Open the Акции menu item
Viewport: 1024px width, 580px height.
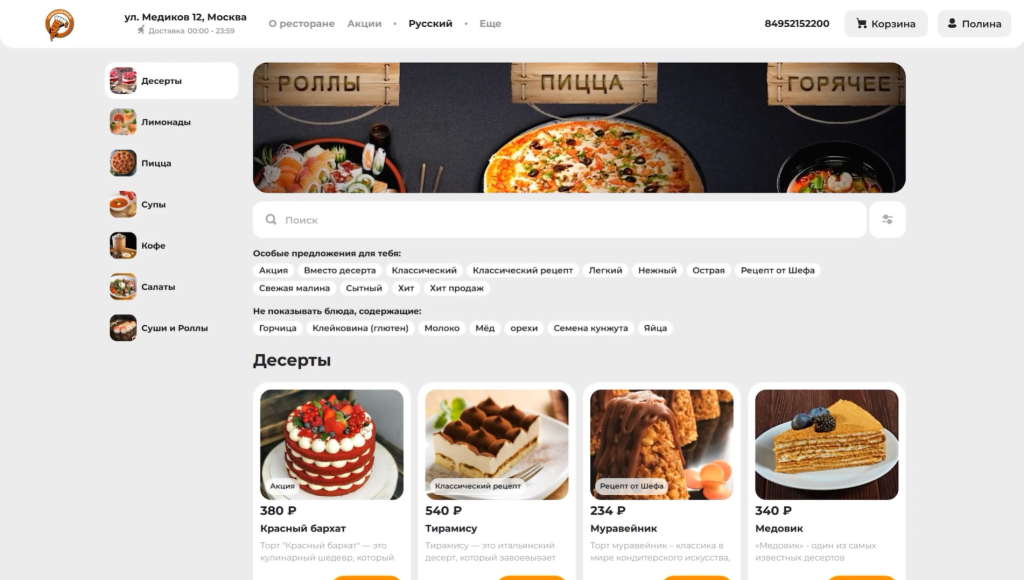click(x=364, y=24)
